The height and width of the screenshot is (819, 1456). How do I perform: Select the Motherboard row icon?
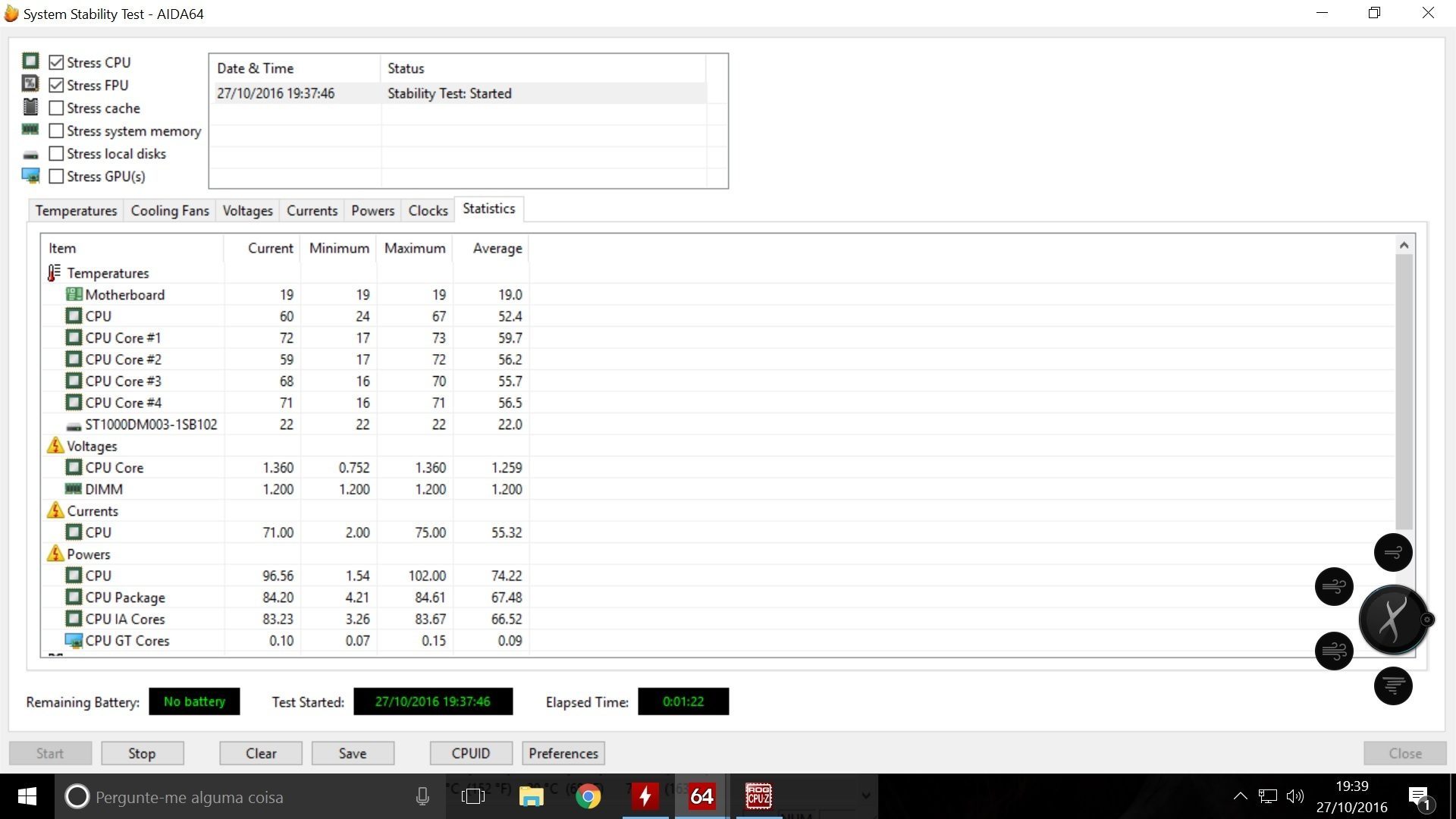click(74, 294)
